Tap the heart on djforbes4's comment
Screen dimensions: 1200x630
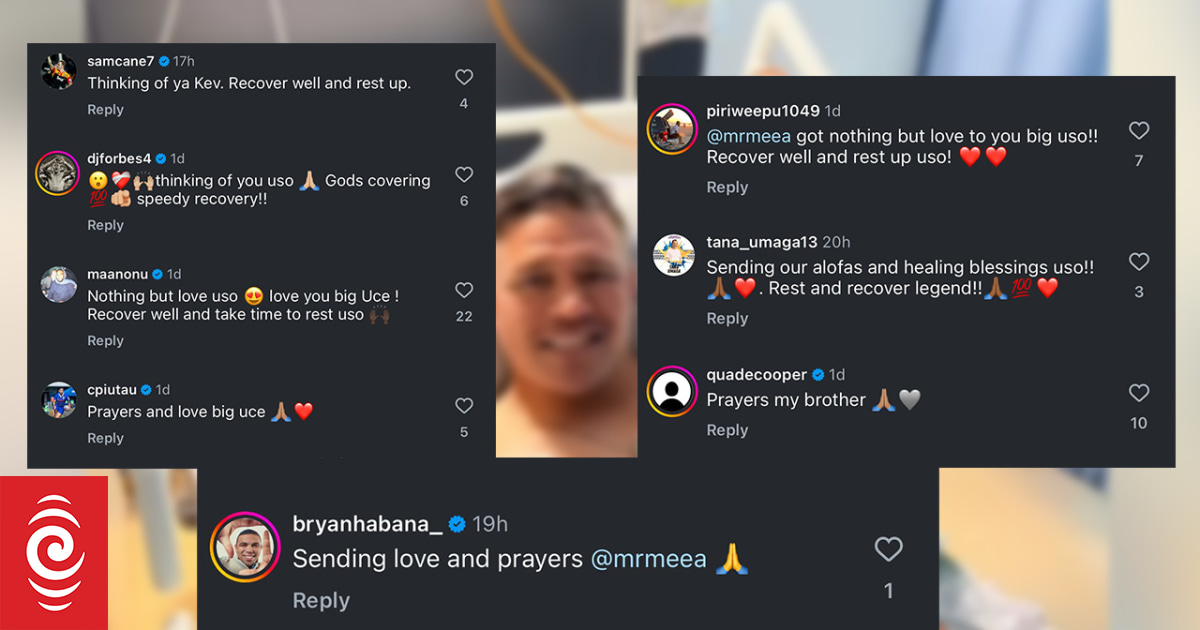click(464, 175)
